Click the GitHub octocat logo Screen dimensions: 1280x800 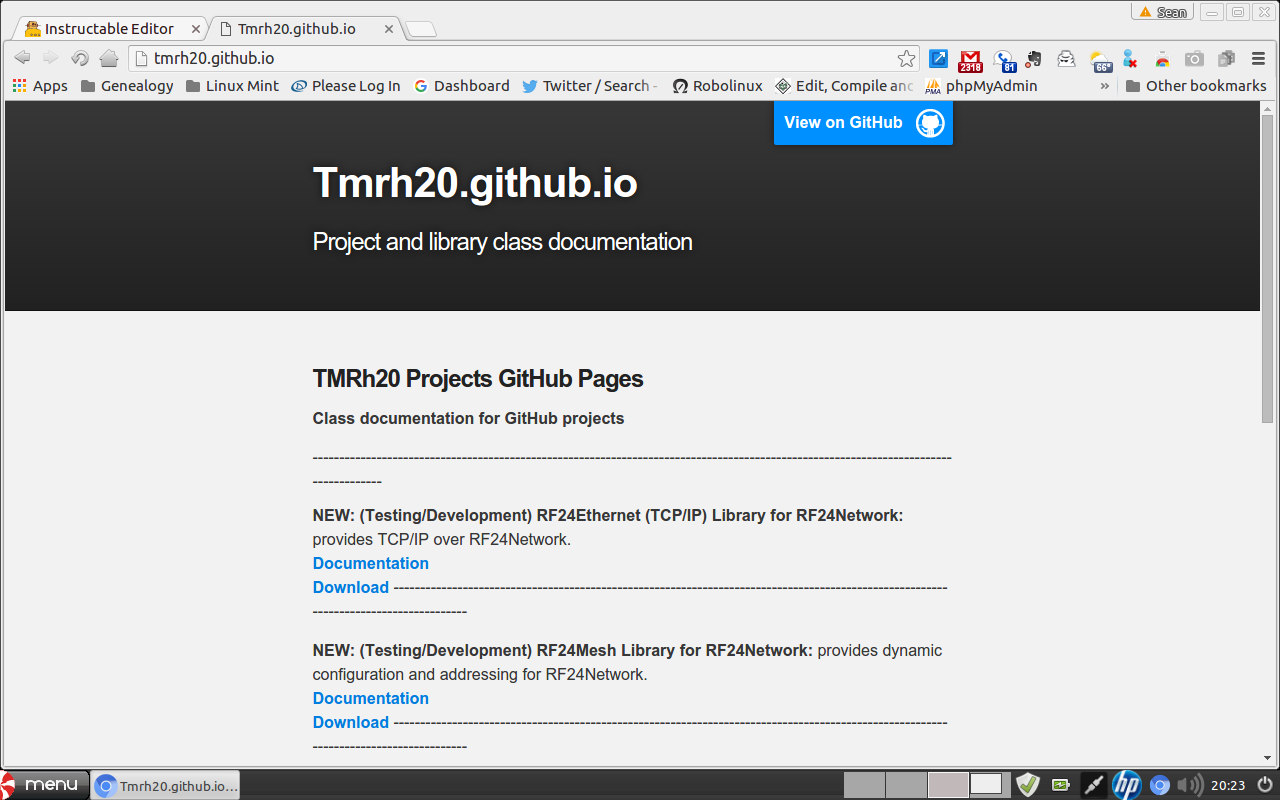click(x=930, y=123)
